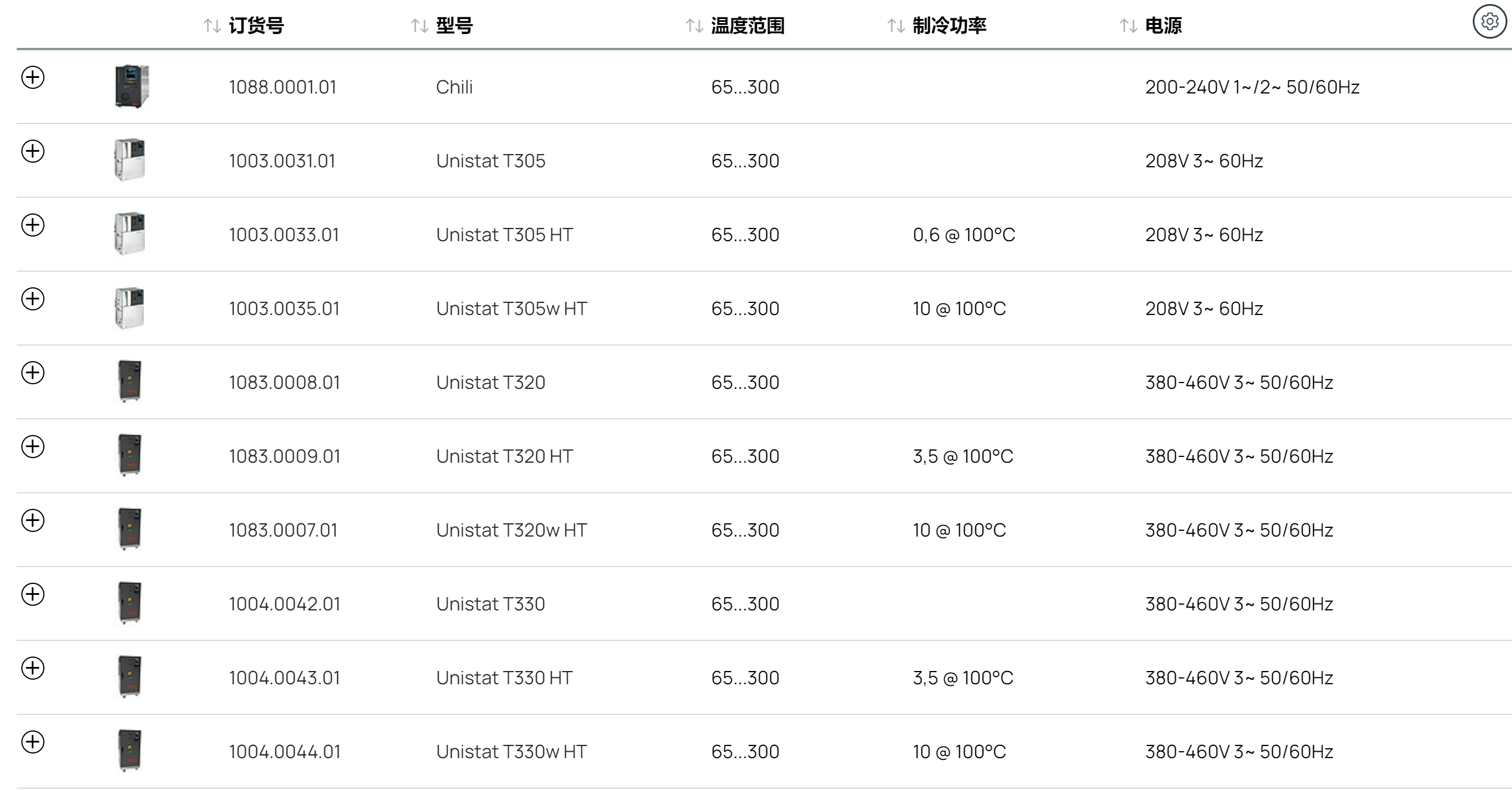Image resolution: width=1512 pixels, height=791 pixels.
Task: Select order number 1088.0001.01
Action: pyautogui.click(x=282, y=87)
